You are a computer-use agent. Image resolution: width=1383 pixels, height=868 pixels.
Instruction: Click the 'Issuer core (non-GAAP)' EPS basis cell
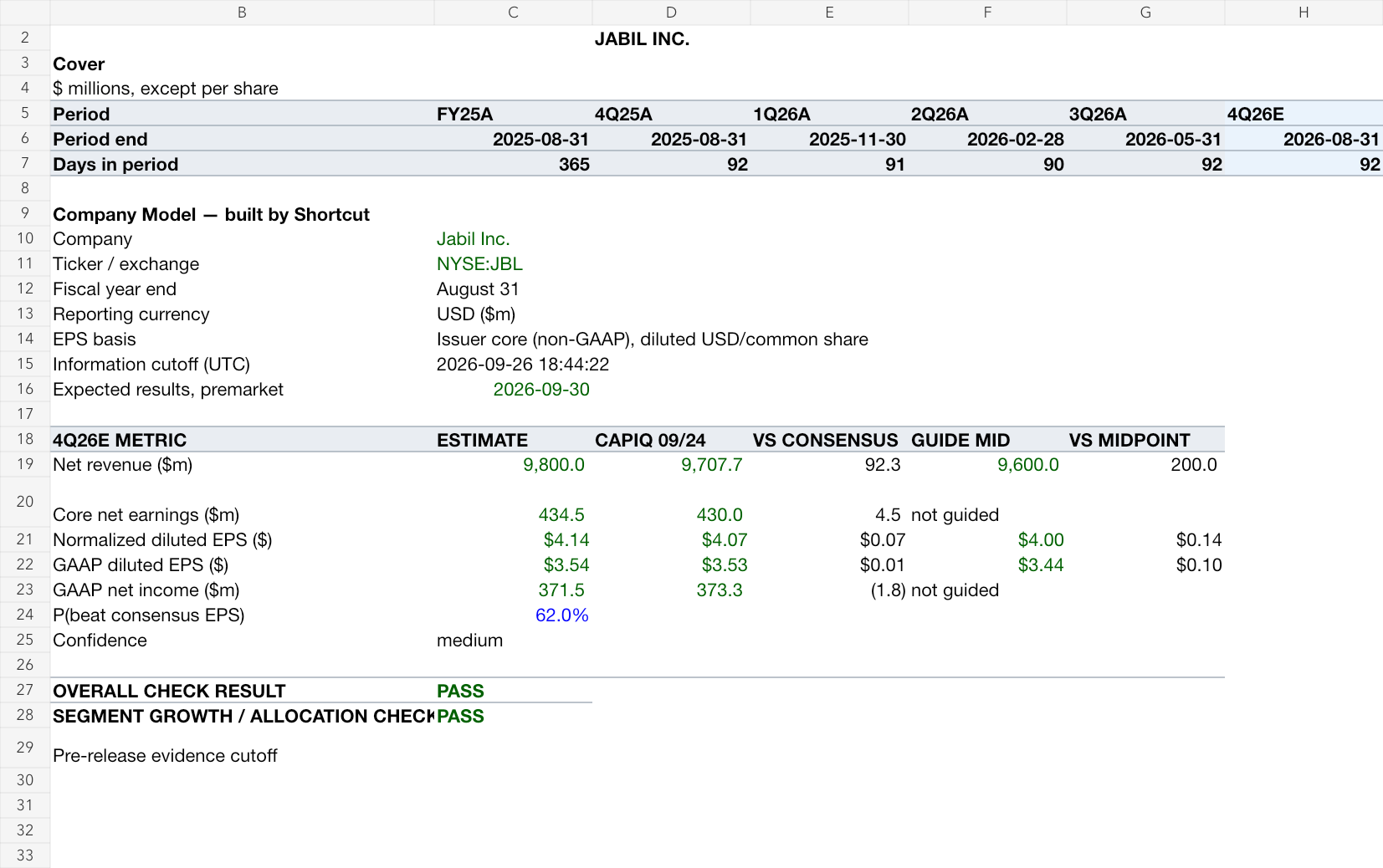[653, 340]
